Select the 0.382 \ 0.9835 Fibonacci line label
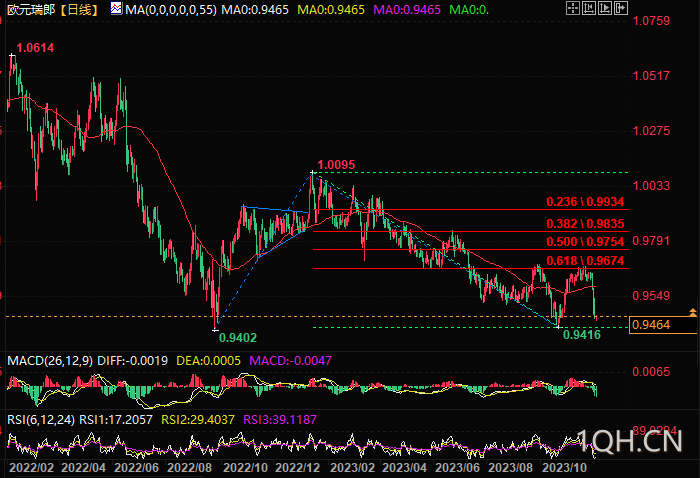Image resolution: width=700 pixels, height=478 pixels. tap(585, 224)
